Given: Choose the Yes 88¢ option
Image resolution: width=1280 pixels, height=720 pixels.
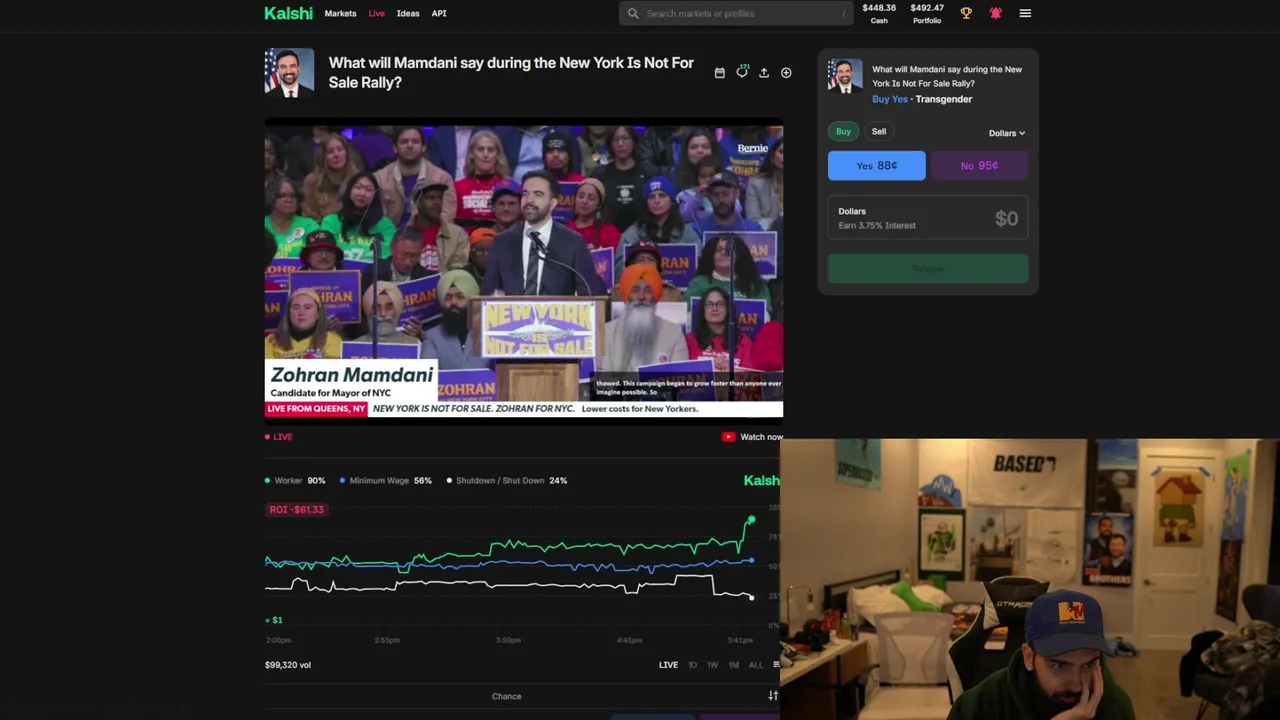Looking at the screenshot, I should [x=877, y=165].
